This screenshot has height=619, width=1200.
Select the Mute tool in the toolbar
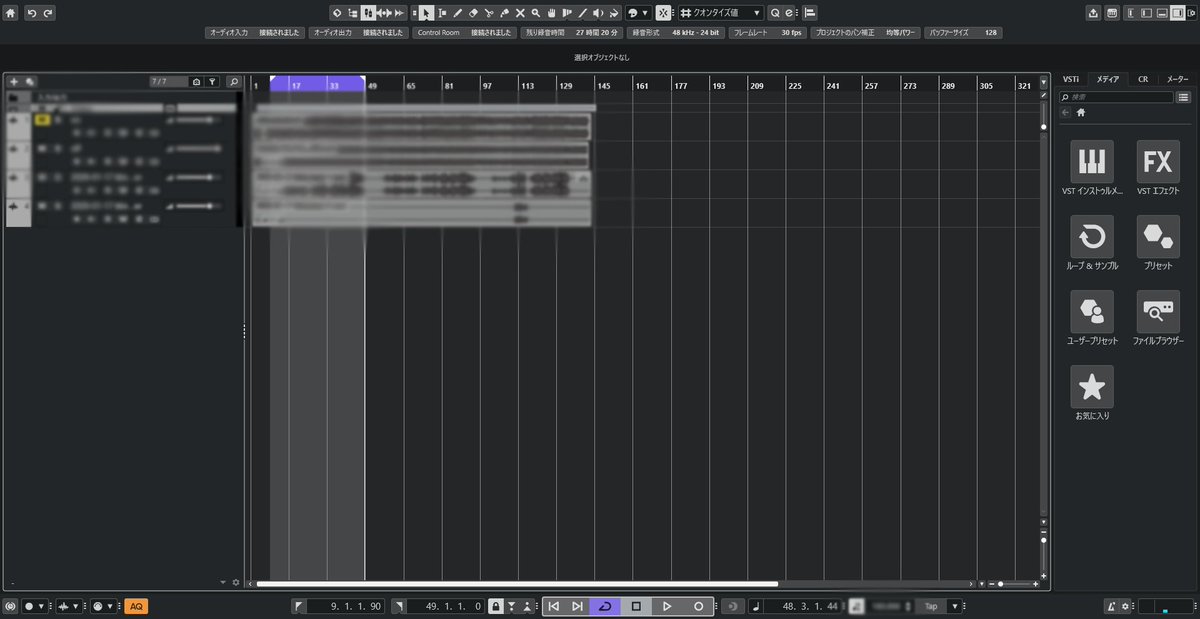click(519, 13)
